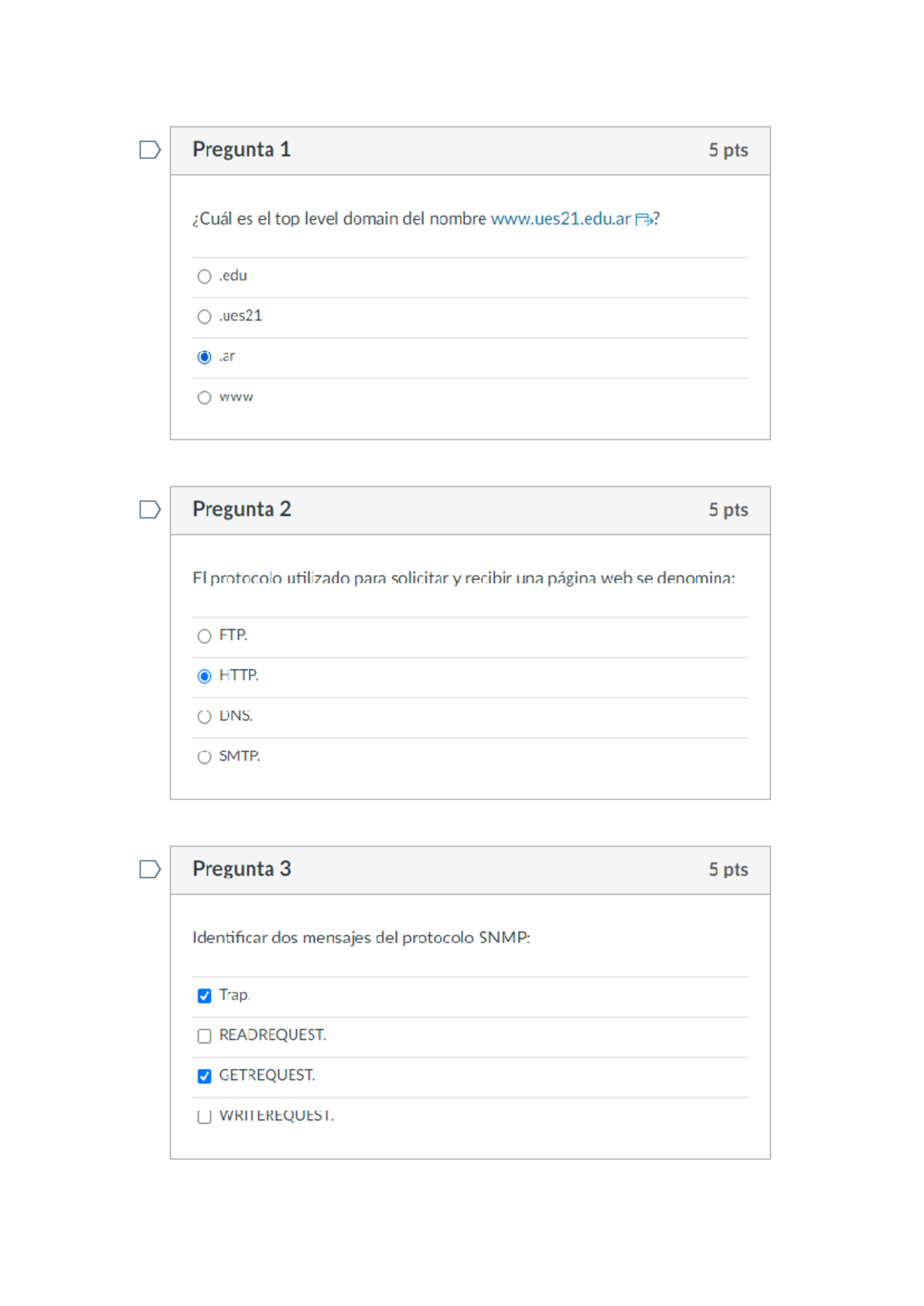Flag Pregunta 2 with the bookmark icon
The height and width of the screenshot is (1306, 924).
149,509
